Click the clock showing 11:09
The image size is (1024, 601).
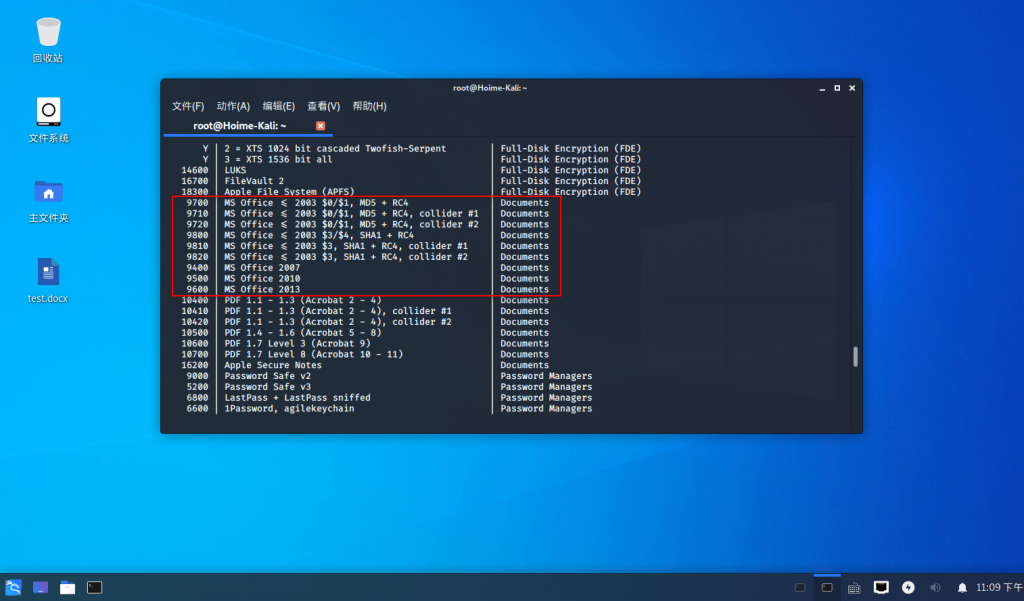999,587
